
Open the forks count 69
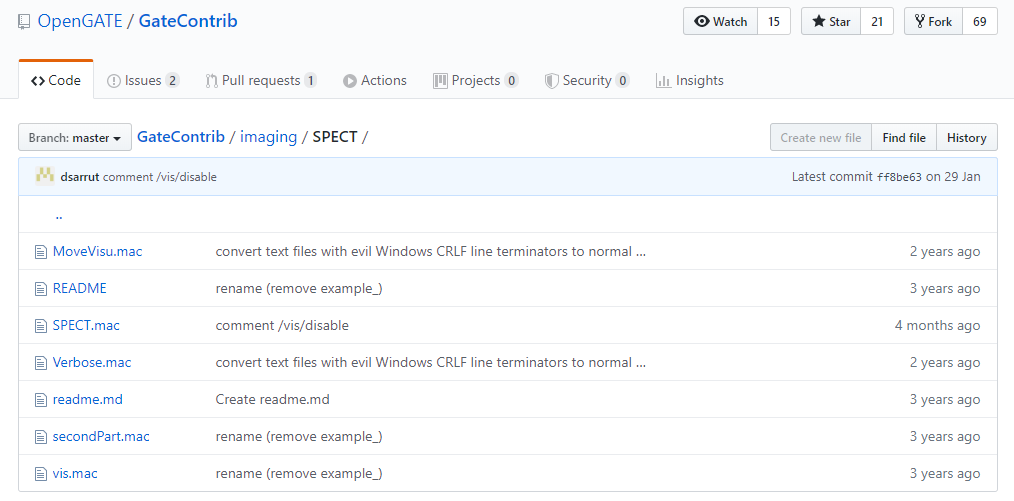tap(980, 21)
